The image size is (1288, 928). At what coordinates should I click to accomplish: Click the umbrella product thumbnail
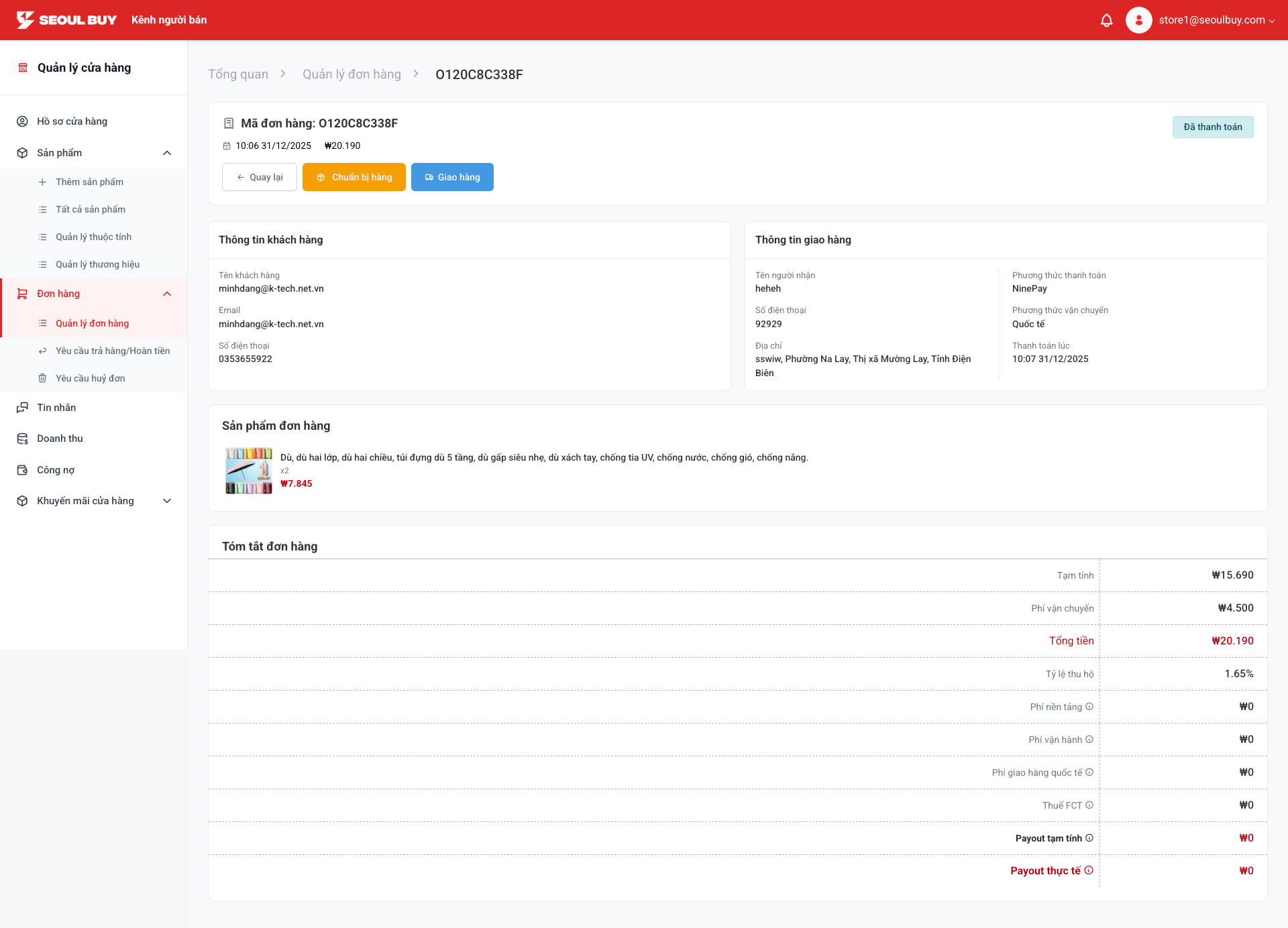point(249,471)
